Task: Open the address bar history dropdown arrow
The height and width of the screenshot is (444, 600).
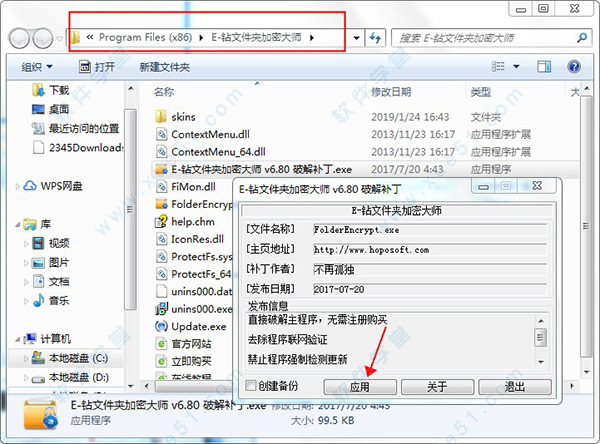Action: (x=356, y=38)
